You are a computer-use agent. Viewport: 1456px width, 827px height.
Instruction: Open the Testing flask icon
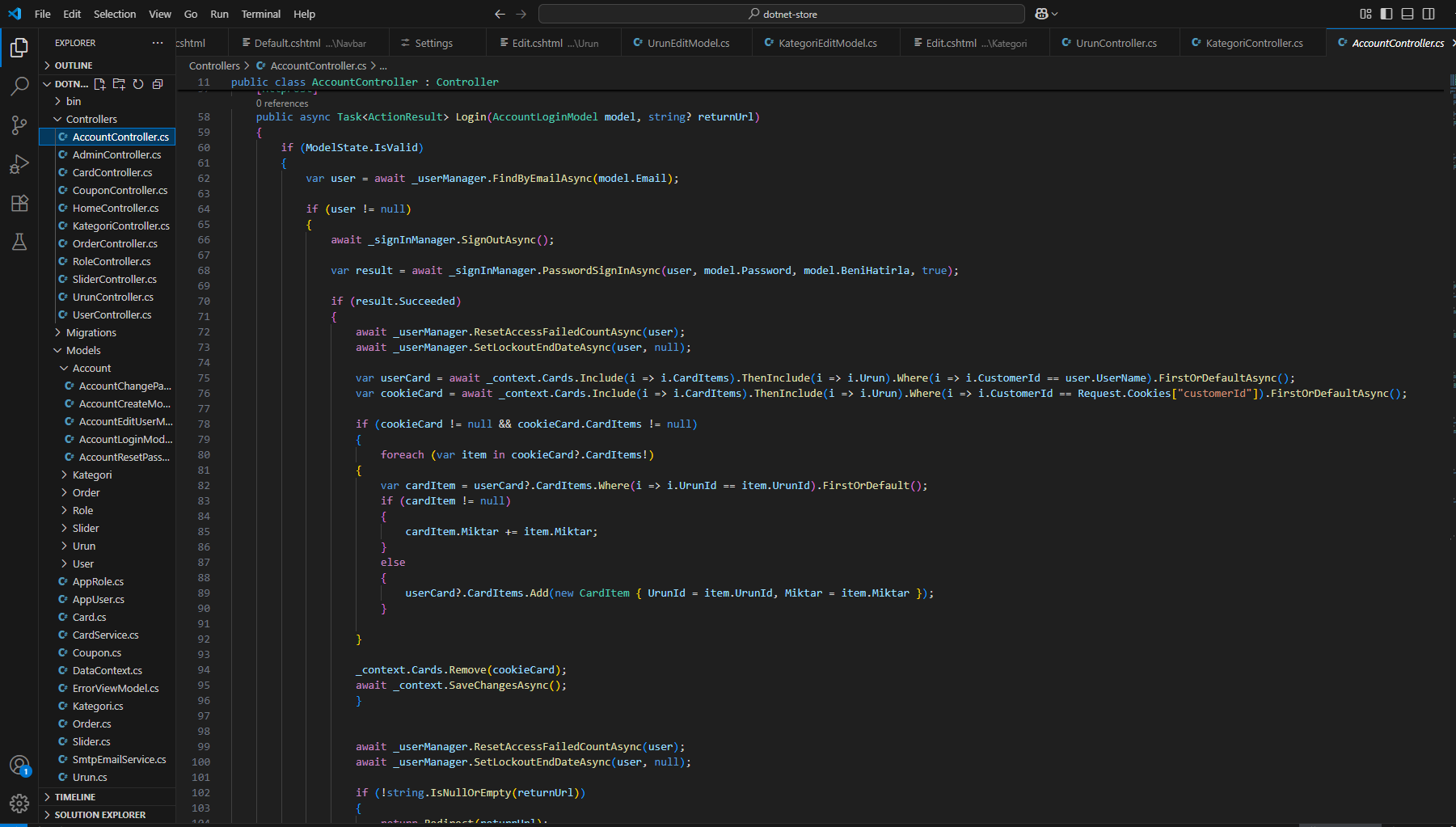tap(19, 242)
